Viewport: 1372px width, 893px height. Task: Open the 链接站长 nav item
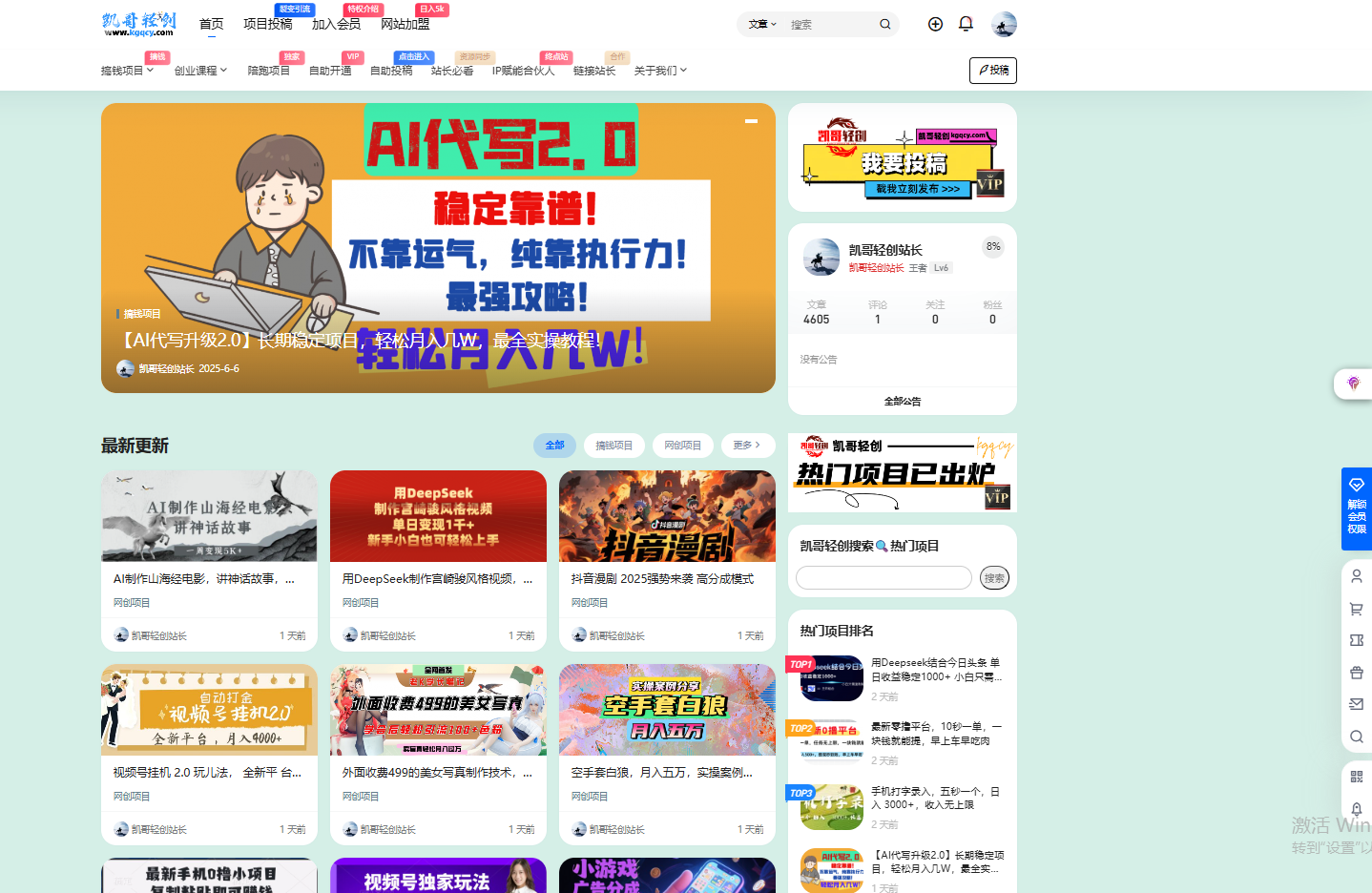click(x=594, y=71)
